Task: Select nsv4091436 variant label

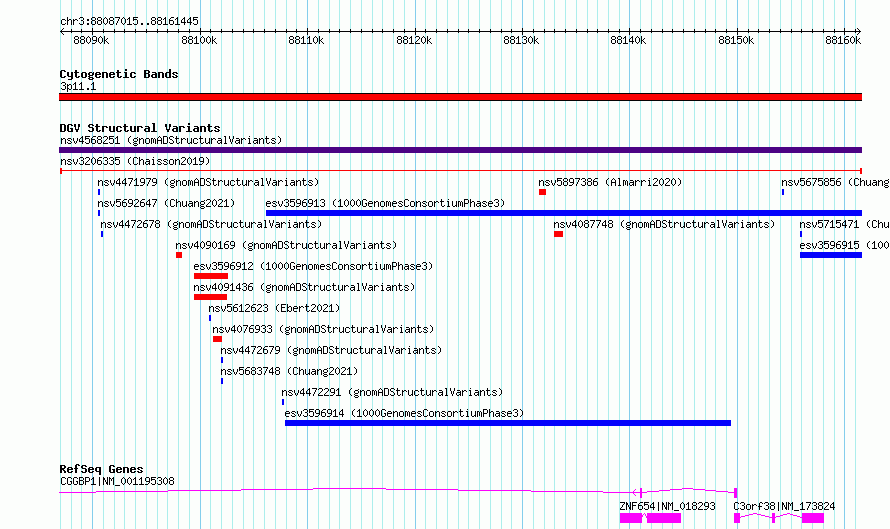Action: pyautogui.click(x=304, y=287)
